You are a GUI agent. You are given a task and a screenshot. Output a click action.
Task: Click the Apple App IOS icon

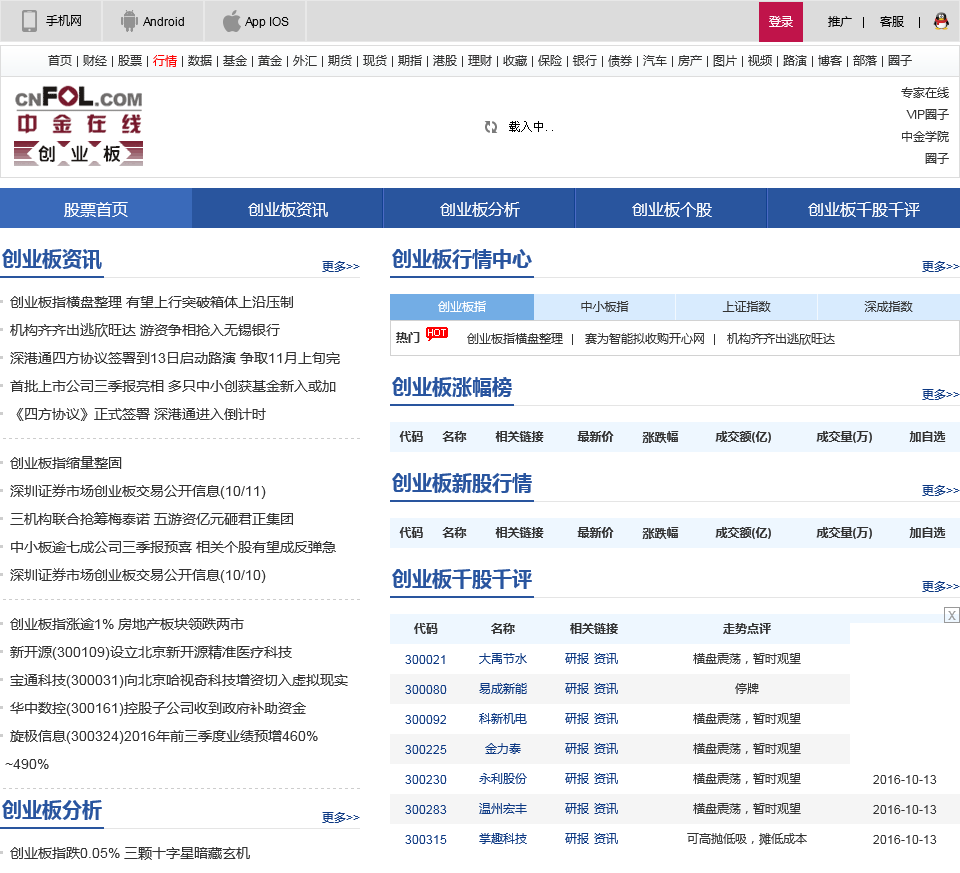click(232, 21)
